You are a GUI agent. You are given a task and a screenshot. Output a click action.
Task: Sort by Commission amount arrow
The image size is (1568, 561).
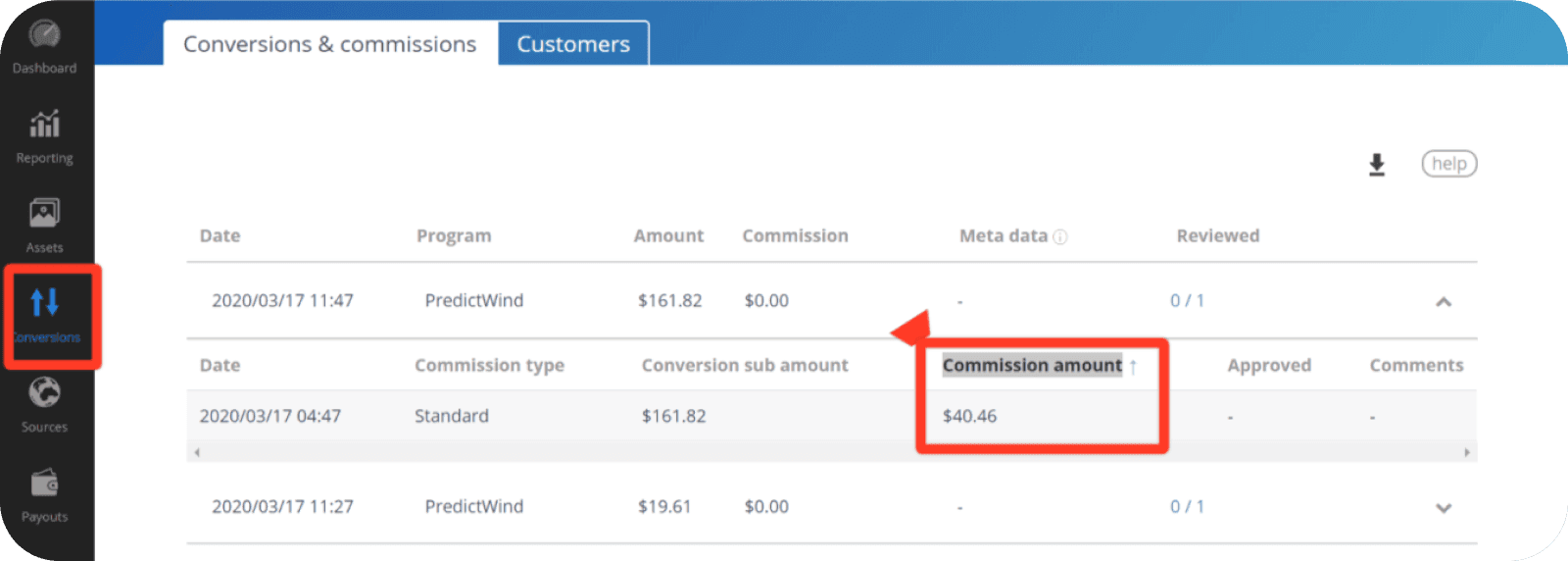pos(1133,367)
